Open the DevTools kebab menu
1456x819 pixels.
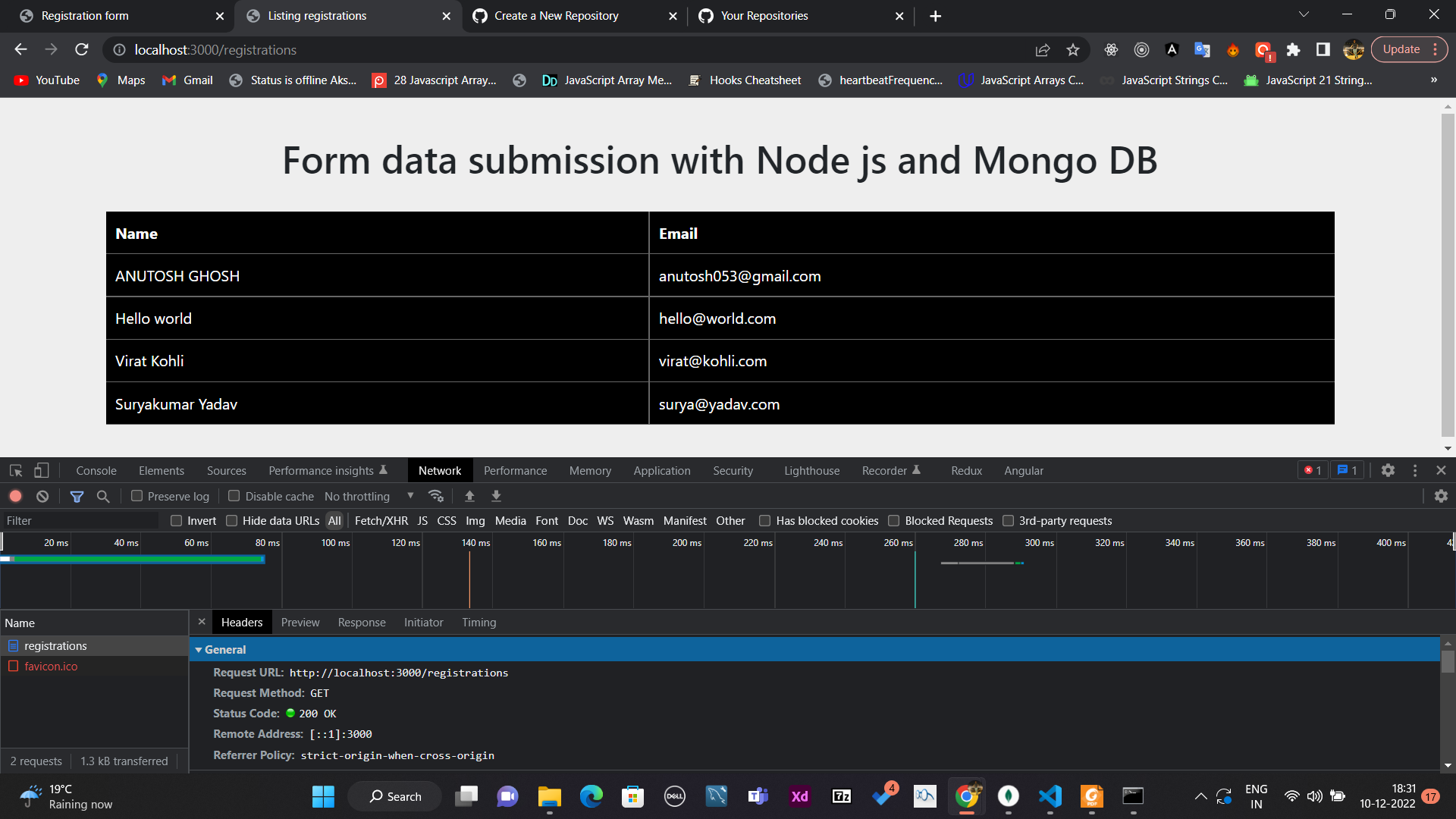pyautogui.click(x=1415, y=470)
